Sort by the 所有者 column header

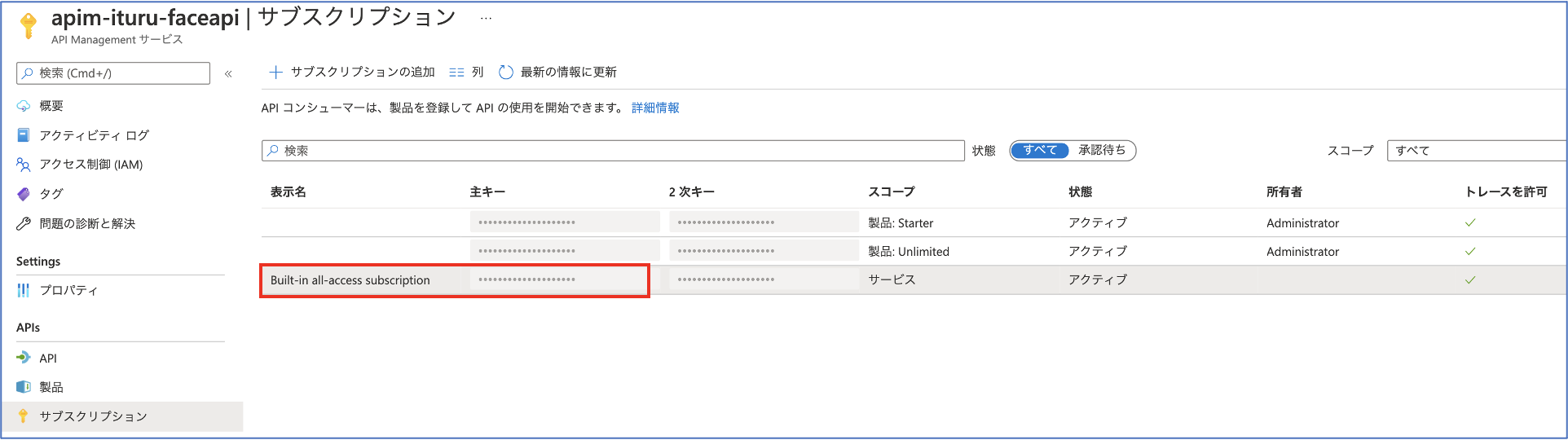pos(1284,191)
